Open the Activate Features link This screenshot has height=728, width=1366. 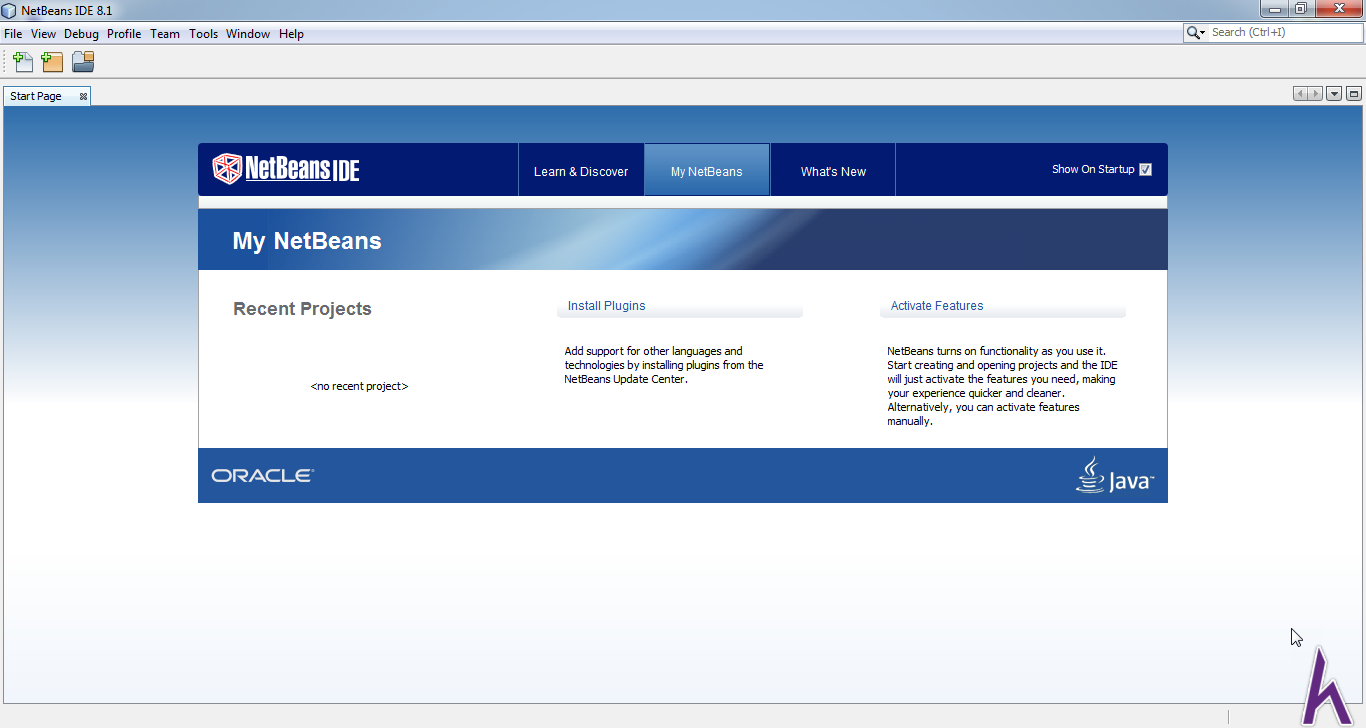point(936,305)
